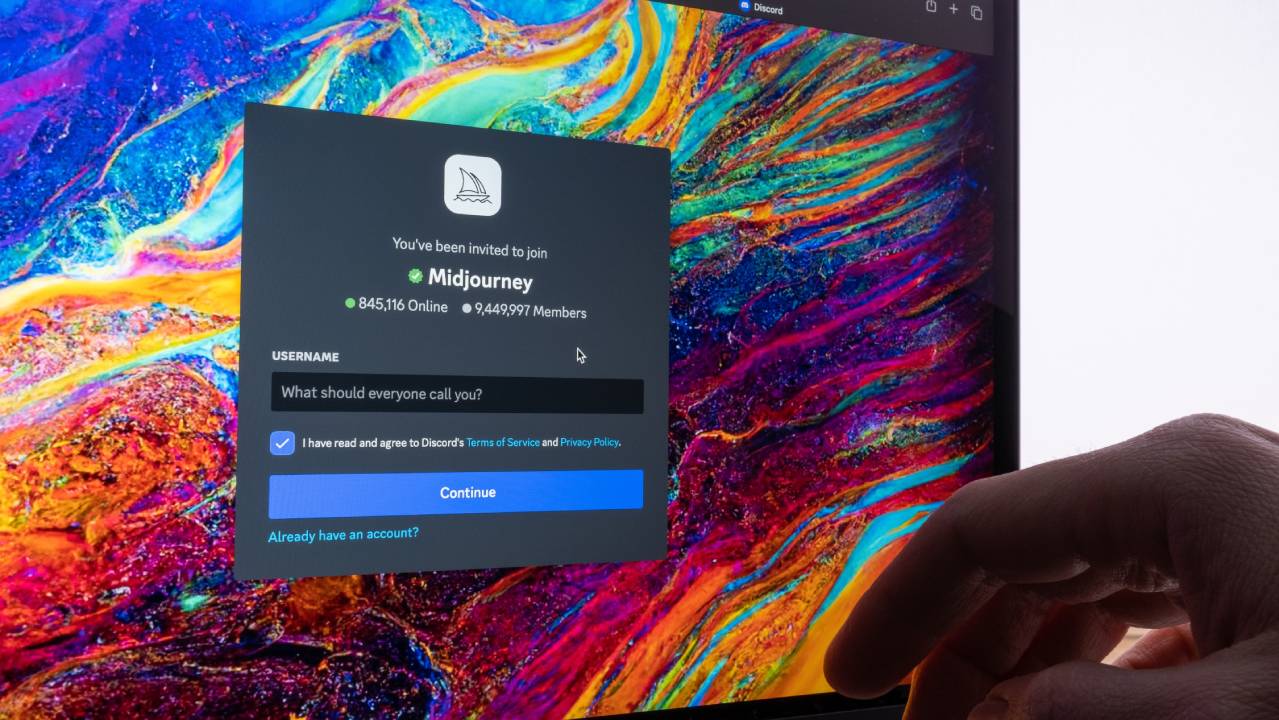Screen dimensions: 1279x720
Task: Click the USERNAME field label
Action: (305, 356)
